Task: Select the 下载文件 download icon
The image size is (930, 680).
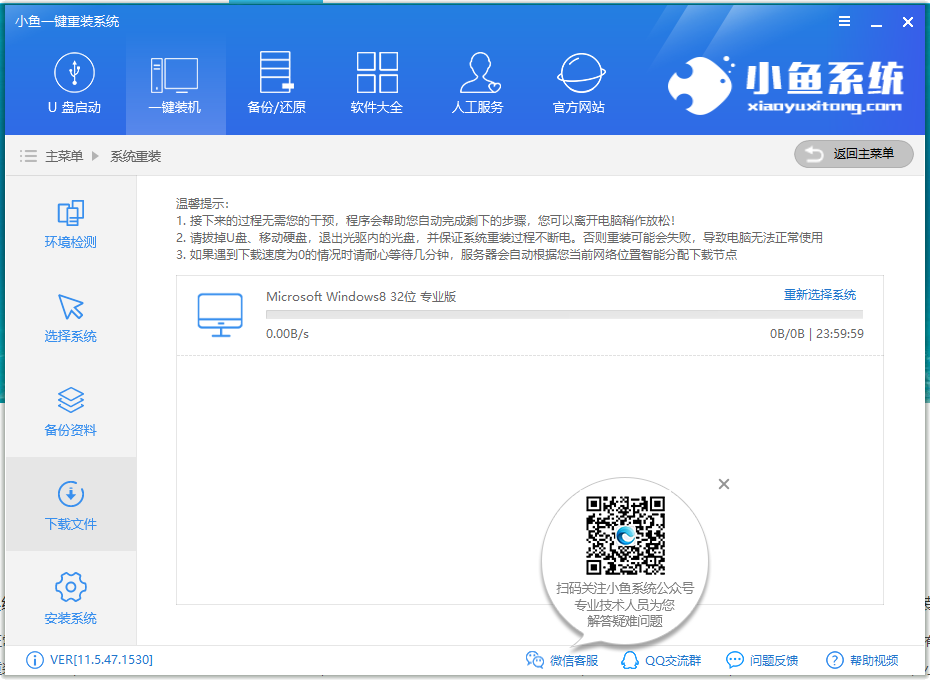Action: click(x=71, y=494)
